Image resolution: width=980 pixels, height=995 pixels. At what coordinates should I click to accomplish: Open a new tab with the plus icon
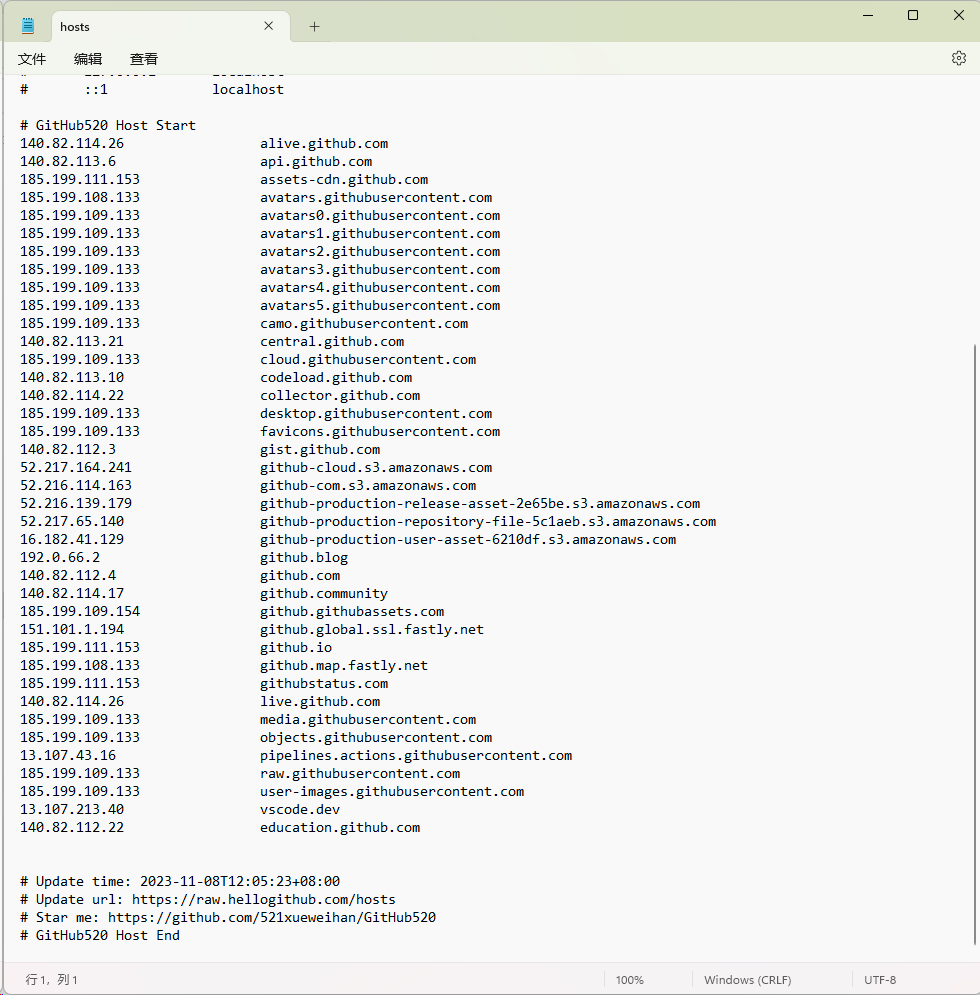[x=314, y=26]
